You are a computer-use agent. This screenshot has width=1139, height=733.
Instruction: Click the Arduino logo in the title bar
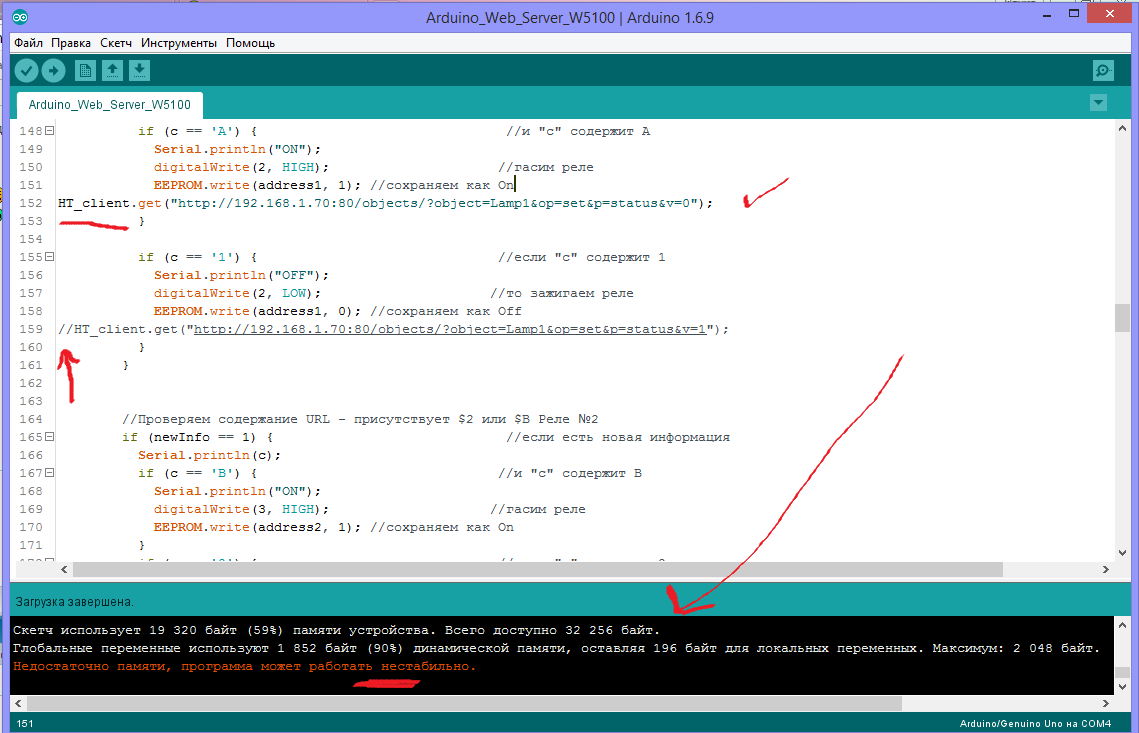tap(21, 18)
